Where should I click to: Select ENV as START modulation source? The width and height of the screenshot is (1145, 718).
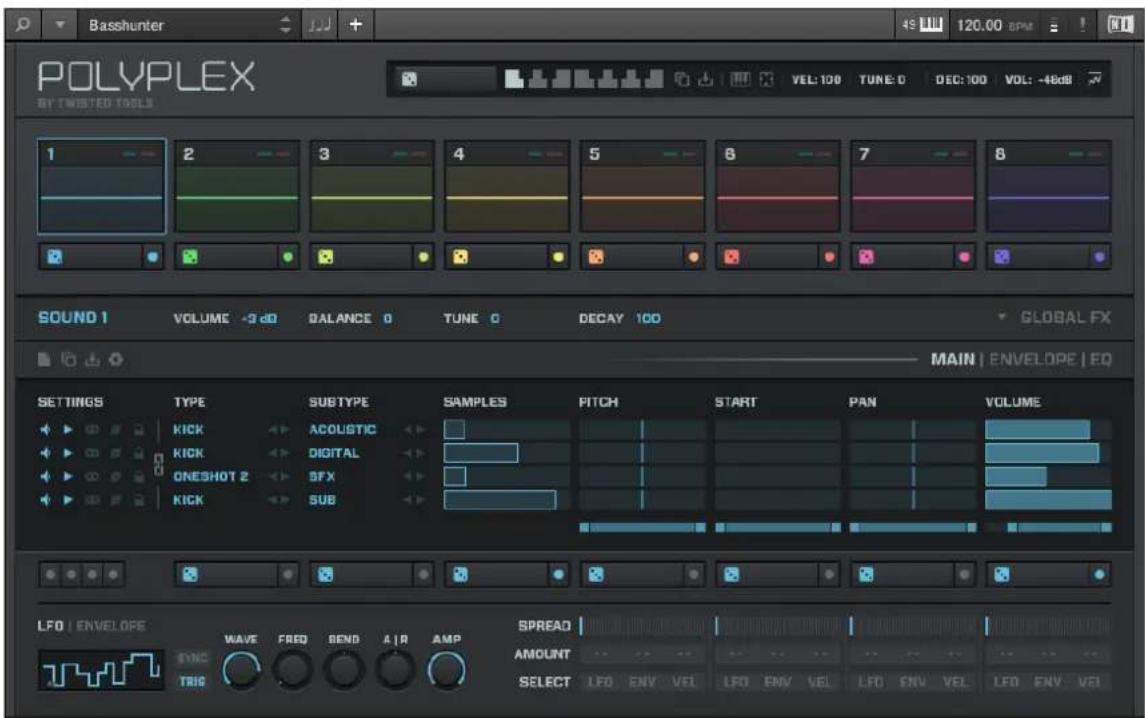778,682
